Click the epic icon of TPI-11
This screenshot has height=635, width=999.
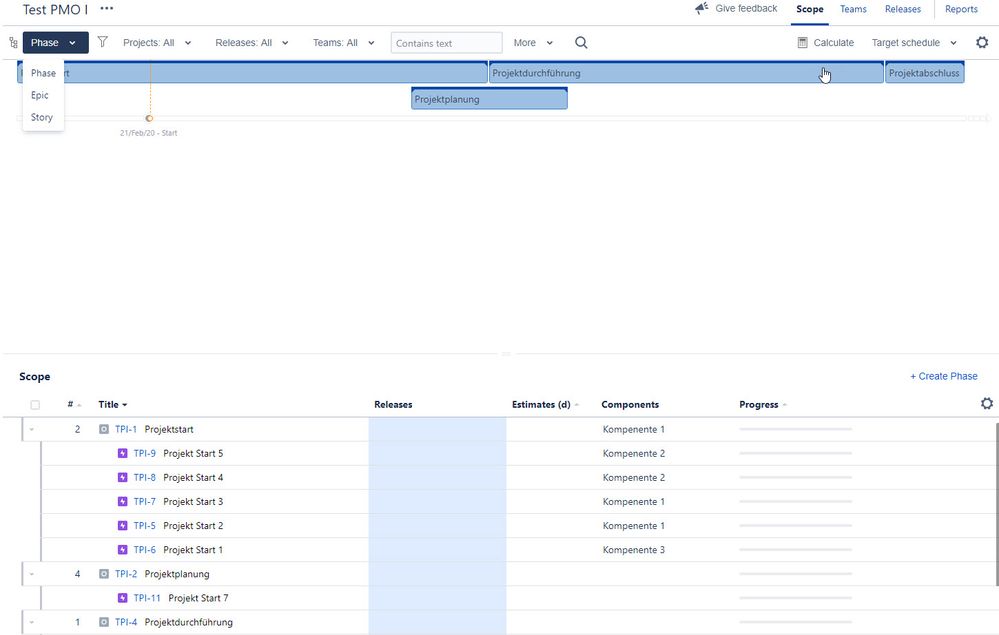[123, 598]
